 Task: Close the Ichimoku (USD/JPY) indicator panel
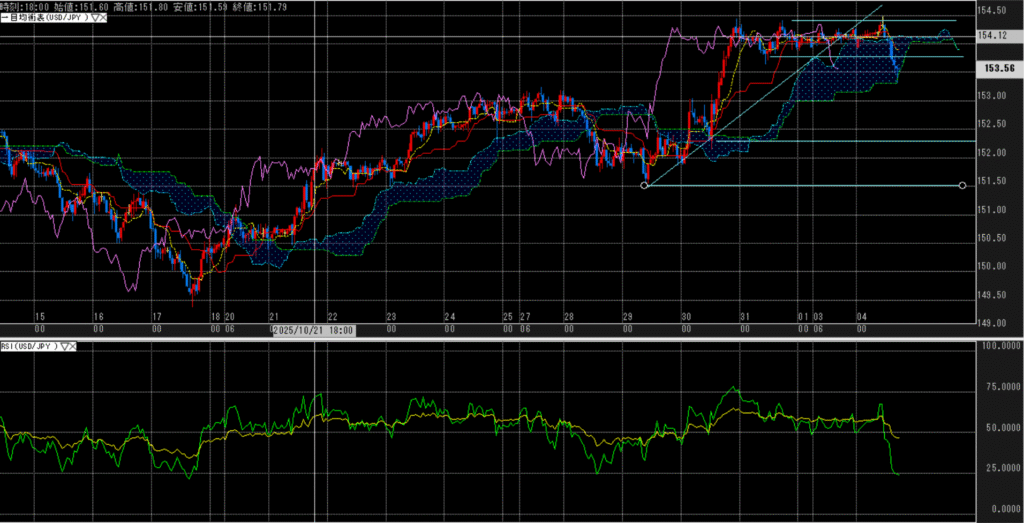tap(104, 18)
